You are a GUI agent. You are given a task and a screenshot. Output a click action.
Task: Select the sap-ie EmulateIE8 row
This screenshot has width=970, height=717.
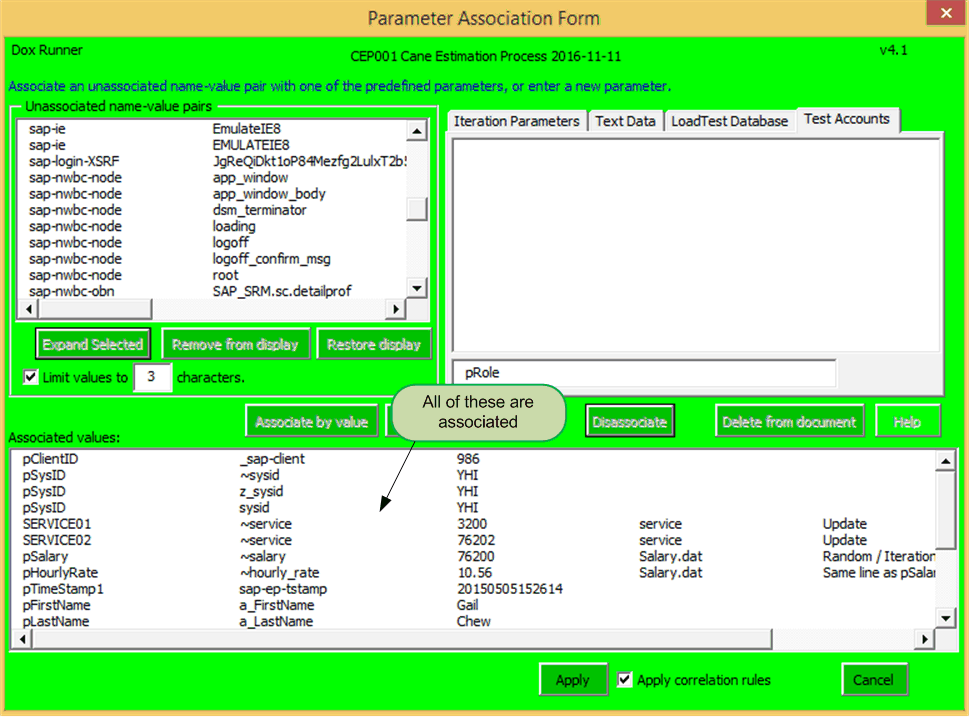click(x=213, y=129)
